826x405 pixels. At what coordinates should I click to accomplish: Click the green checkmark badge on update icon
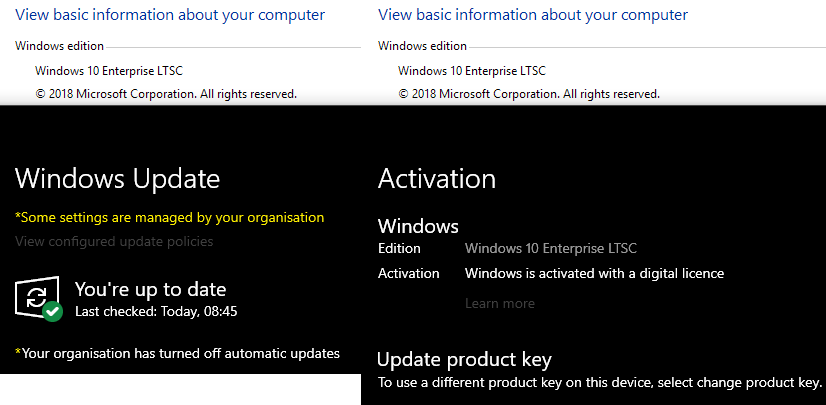click(53, 311)
